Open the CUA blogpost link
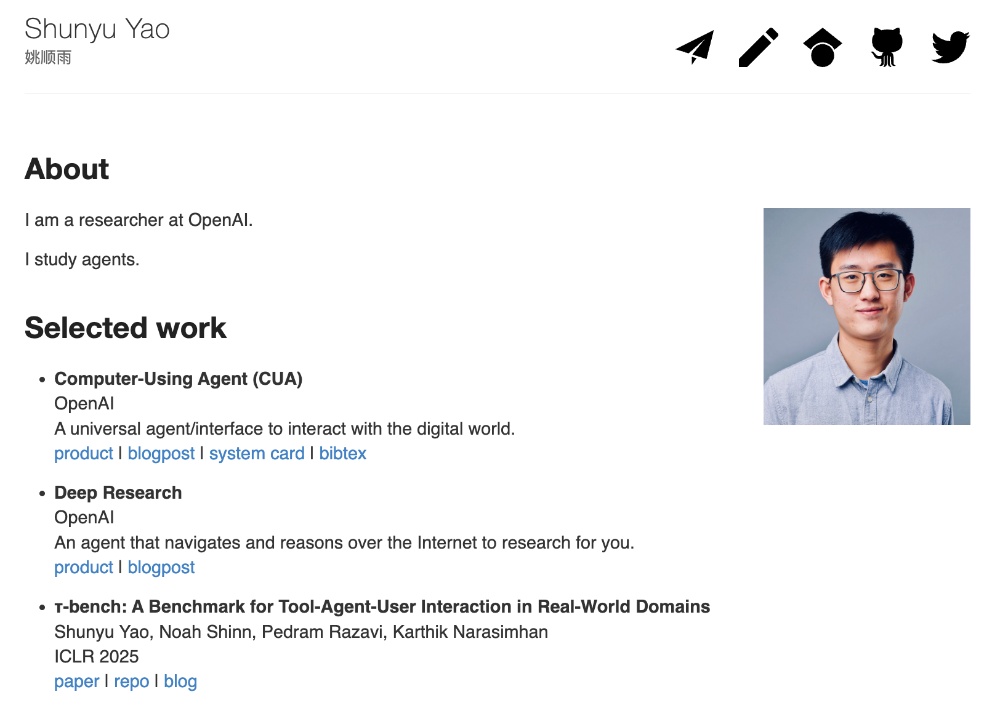The width and height of the screenshot is (1000, 708). pyautogui.click(x=161, y=453)
